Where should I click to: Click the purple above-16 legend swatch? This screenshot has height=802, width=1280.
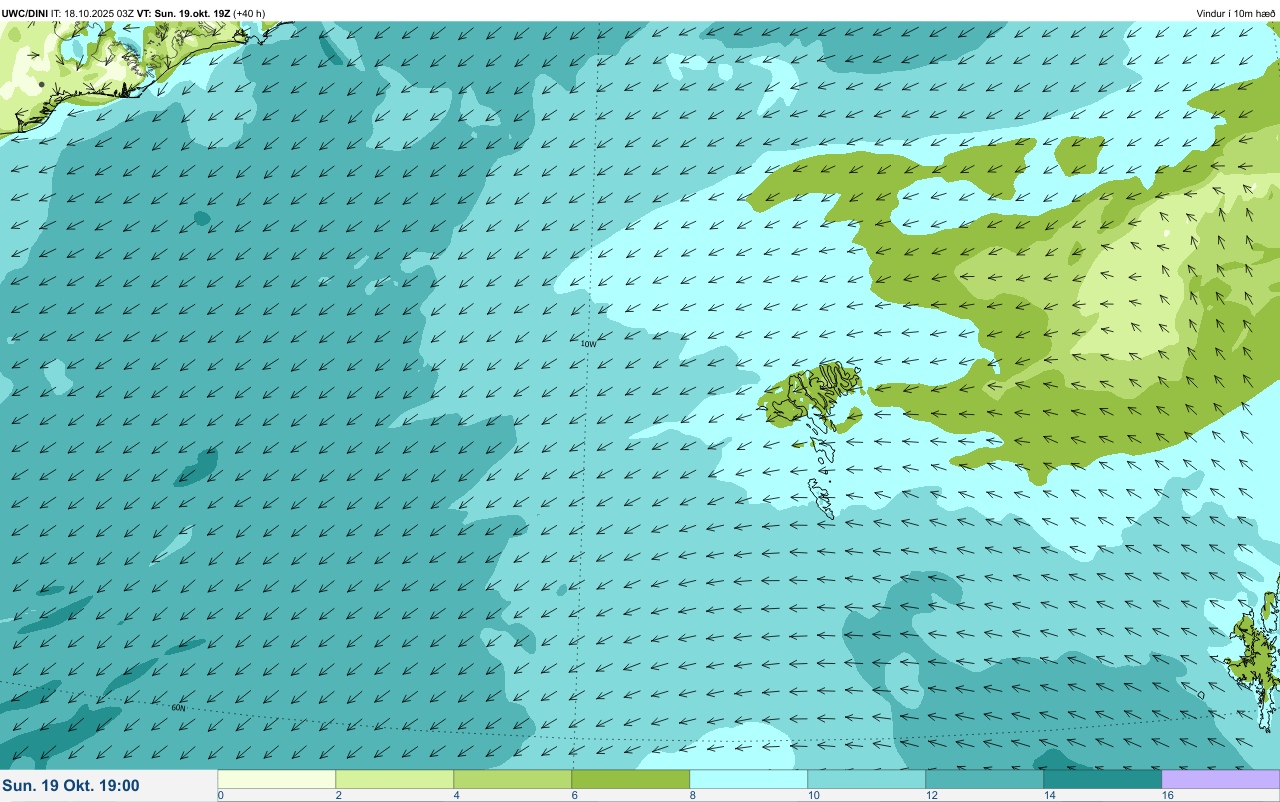coord(1221,779)
